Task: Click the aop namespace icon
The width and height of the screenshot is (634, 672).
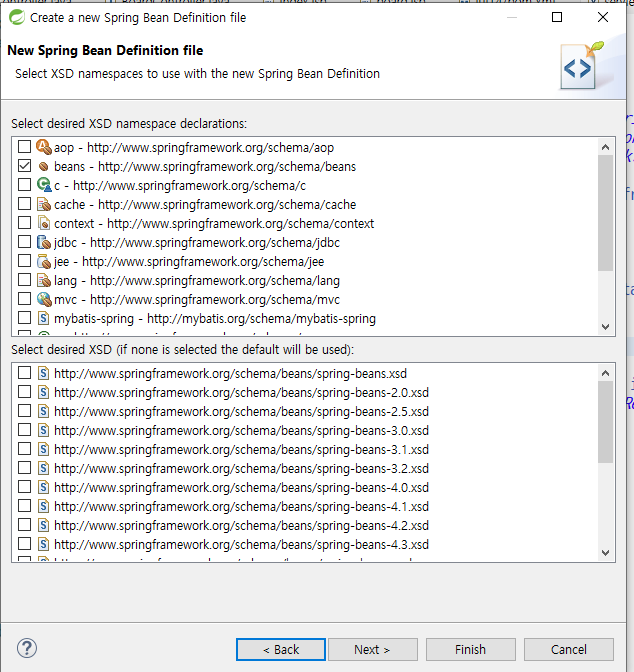Action: (43, 147)
